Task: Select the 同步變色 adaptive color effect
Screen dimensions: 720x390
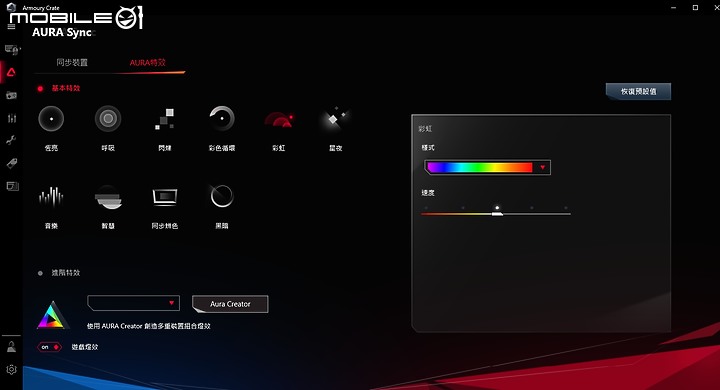Action: (x=165, y=197)
